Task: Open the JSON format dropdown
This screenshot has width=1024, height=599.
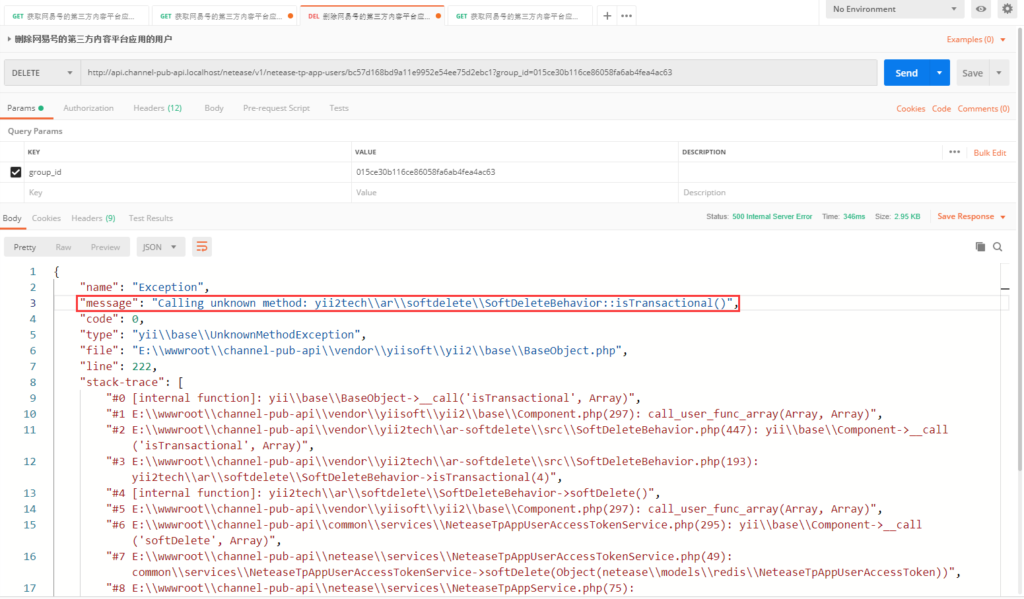Action: pyautogui.click(x=161, y=247)
